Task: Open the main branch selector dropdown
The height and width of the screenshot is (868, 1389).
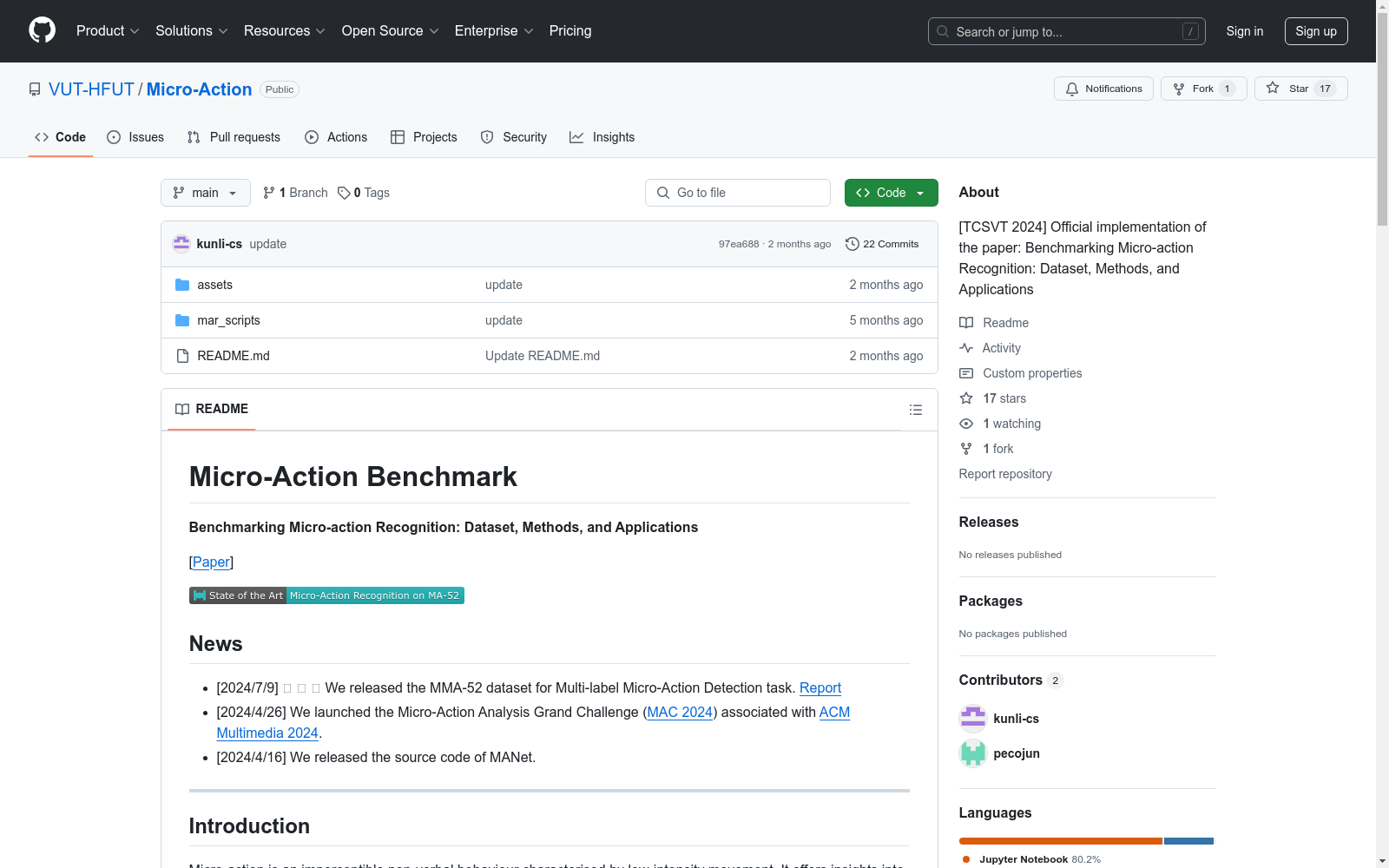Action: tap(206, 193)
